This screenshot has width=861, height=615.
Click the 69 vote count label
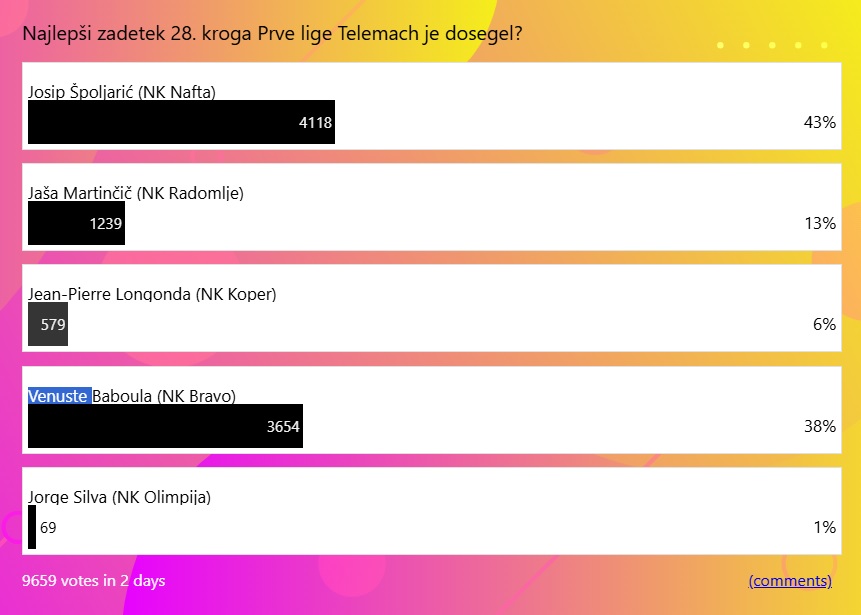(x=48, y=528)
